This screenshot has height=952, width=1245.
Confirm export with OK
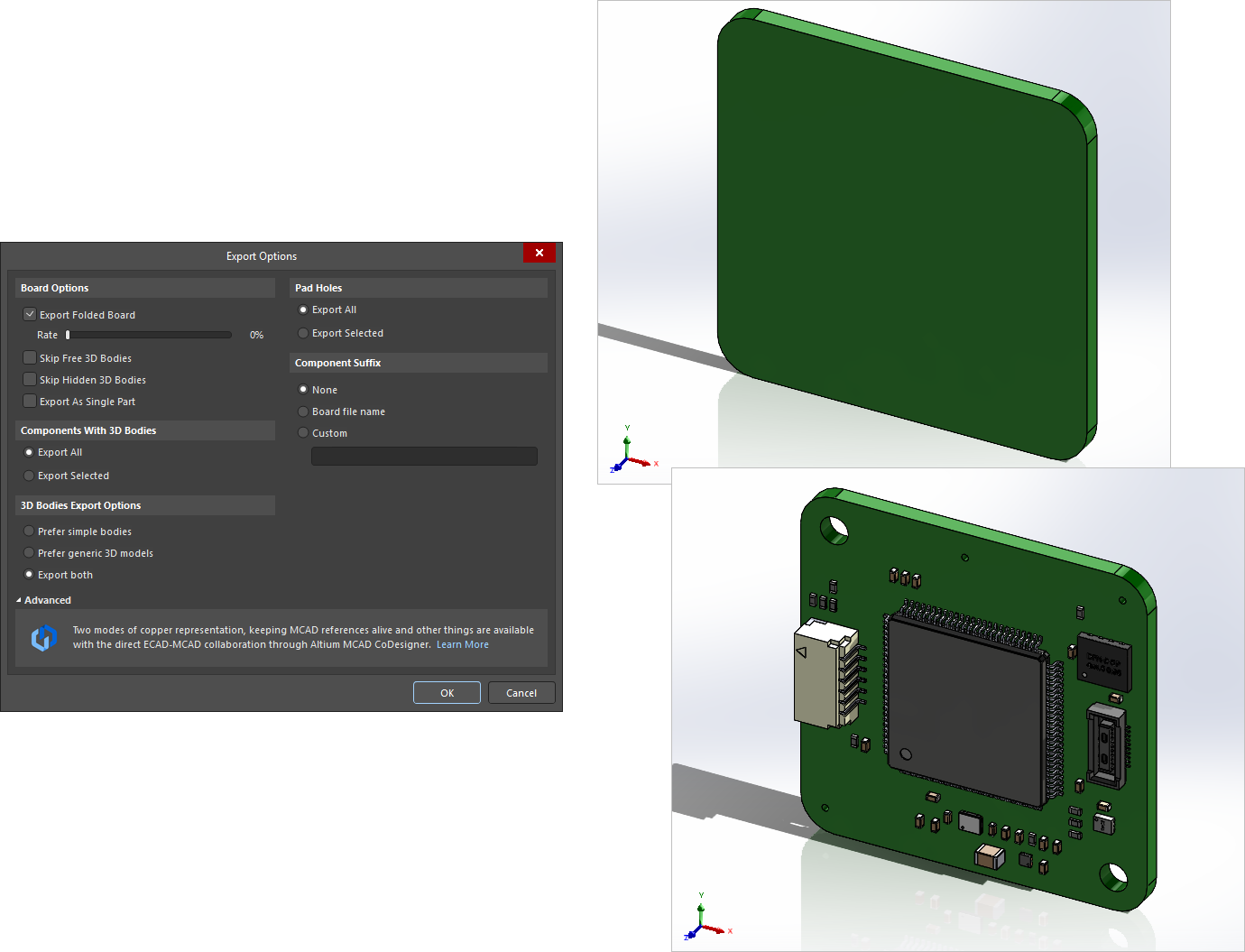[447, 692]
